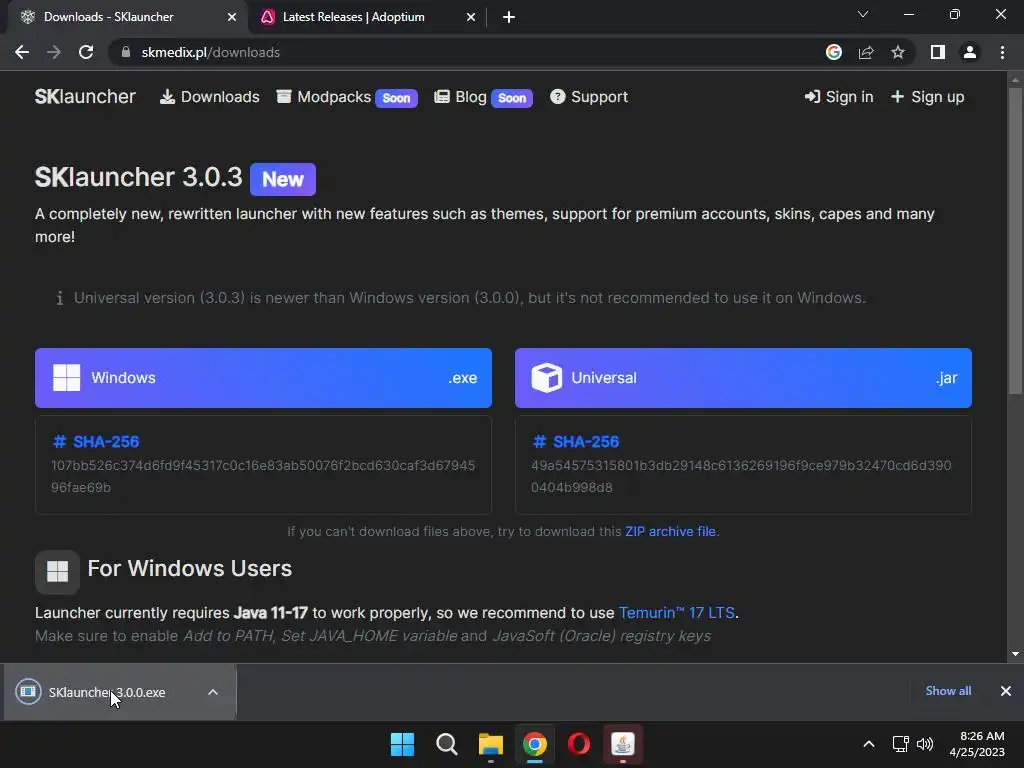Image resolution: width=1024 pixels, height=768 pixels.
Task: Close the downloads bar
Action: [x=1006, y=691]
